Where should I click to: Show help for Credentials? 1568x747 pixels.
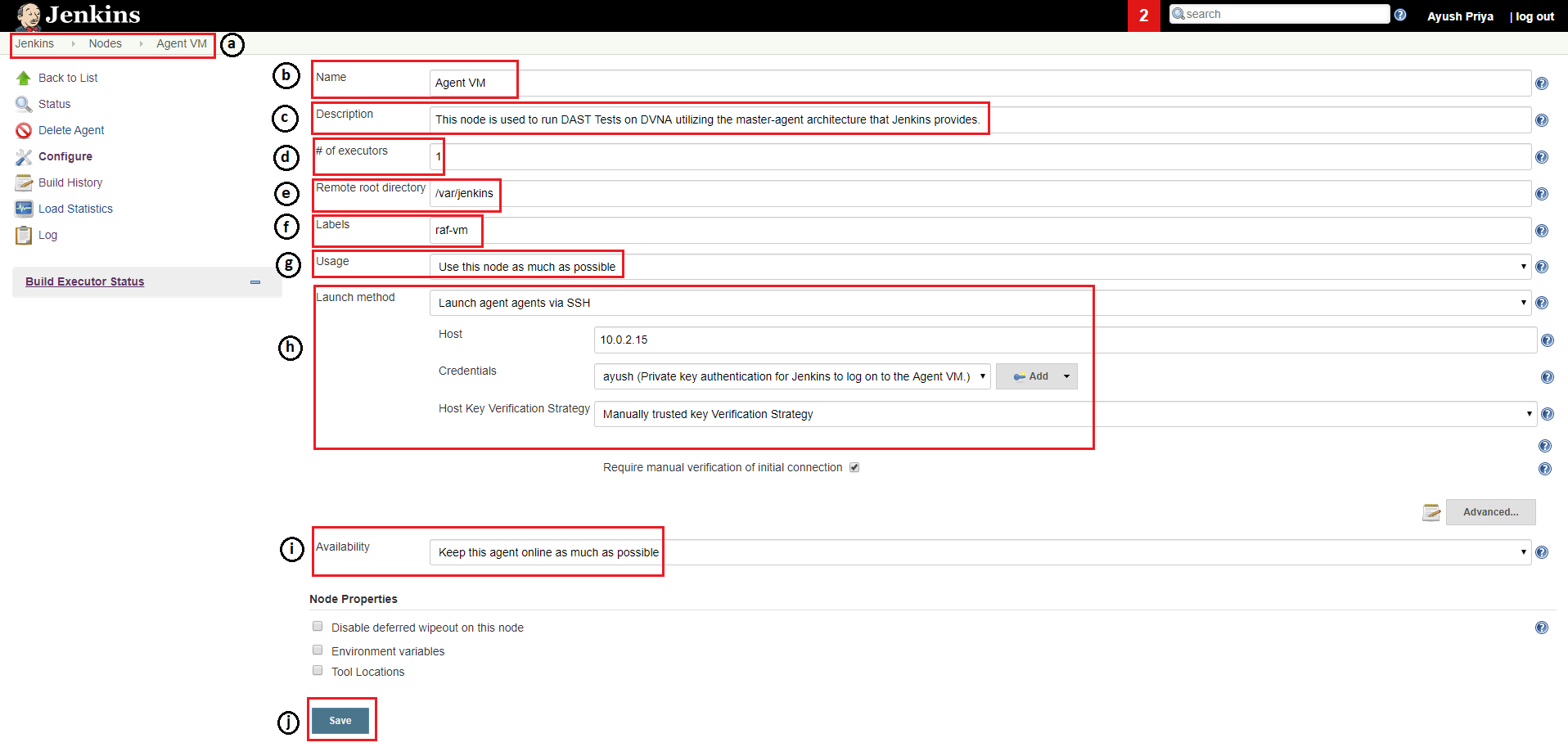1548,377
